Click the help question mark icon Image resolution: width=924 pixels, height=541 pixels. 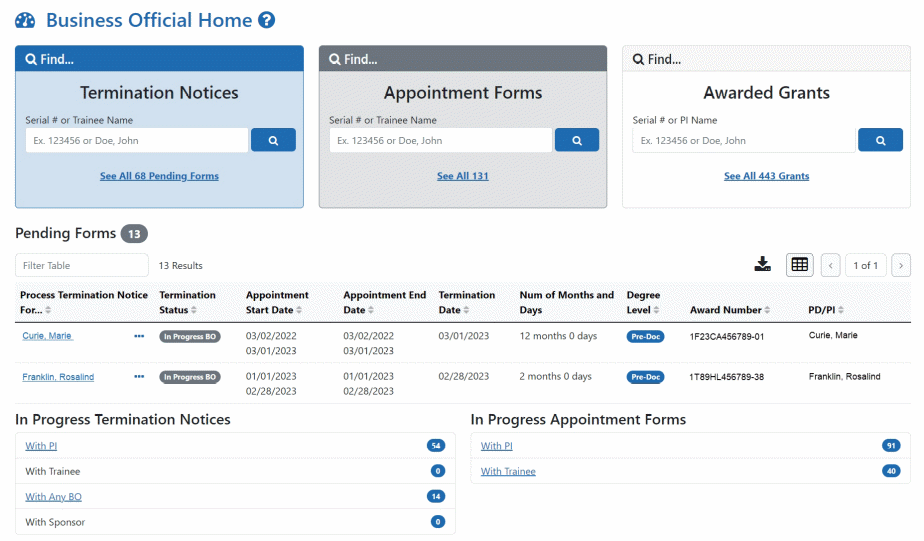click(266, 20)
